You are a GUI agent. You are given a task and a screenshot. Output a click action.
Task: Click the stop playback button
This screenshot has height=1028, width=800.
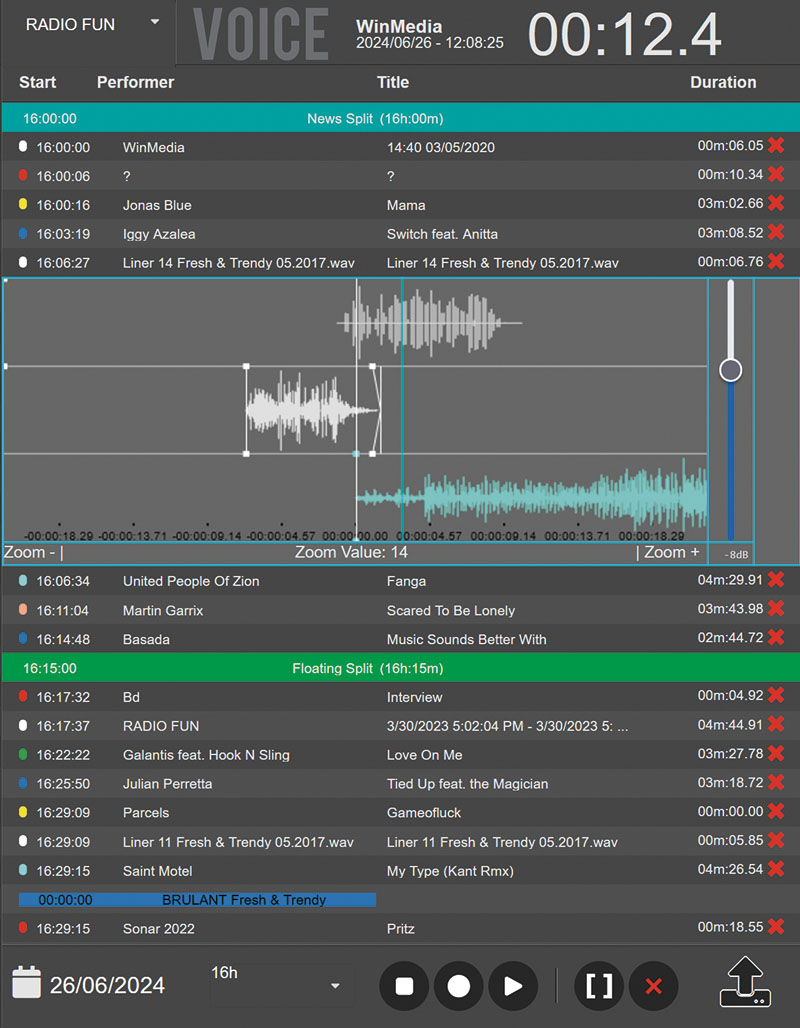[404, 986]
